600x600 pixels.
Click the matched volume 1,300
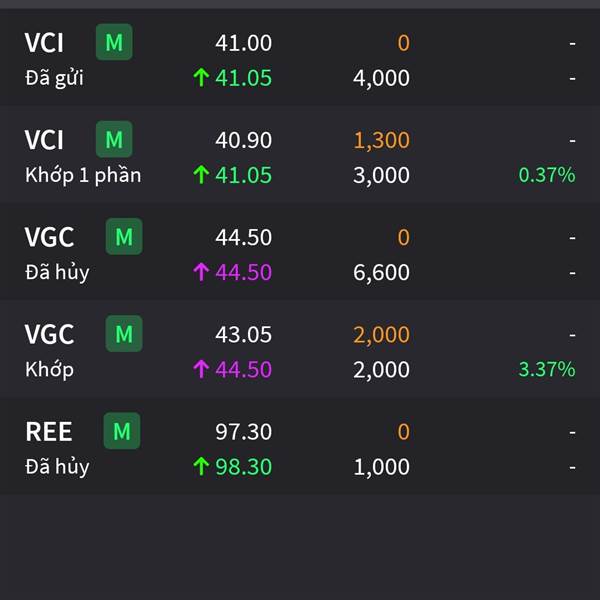pyautogui.click(x=382, y=140)
